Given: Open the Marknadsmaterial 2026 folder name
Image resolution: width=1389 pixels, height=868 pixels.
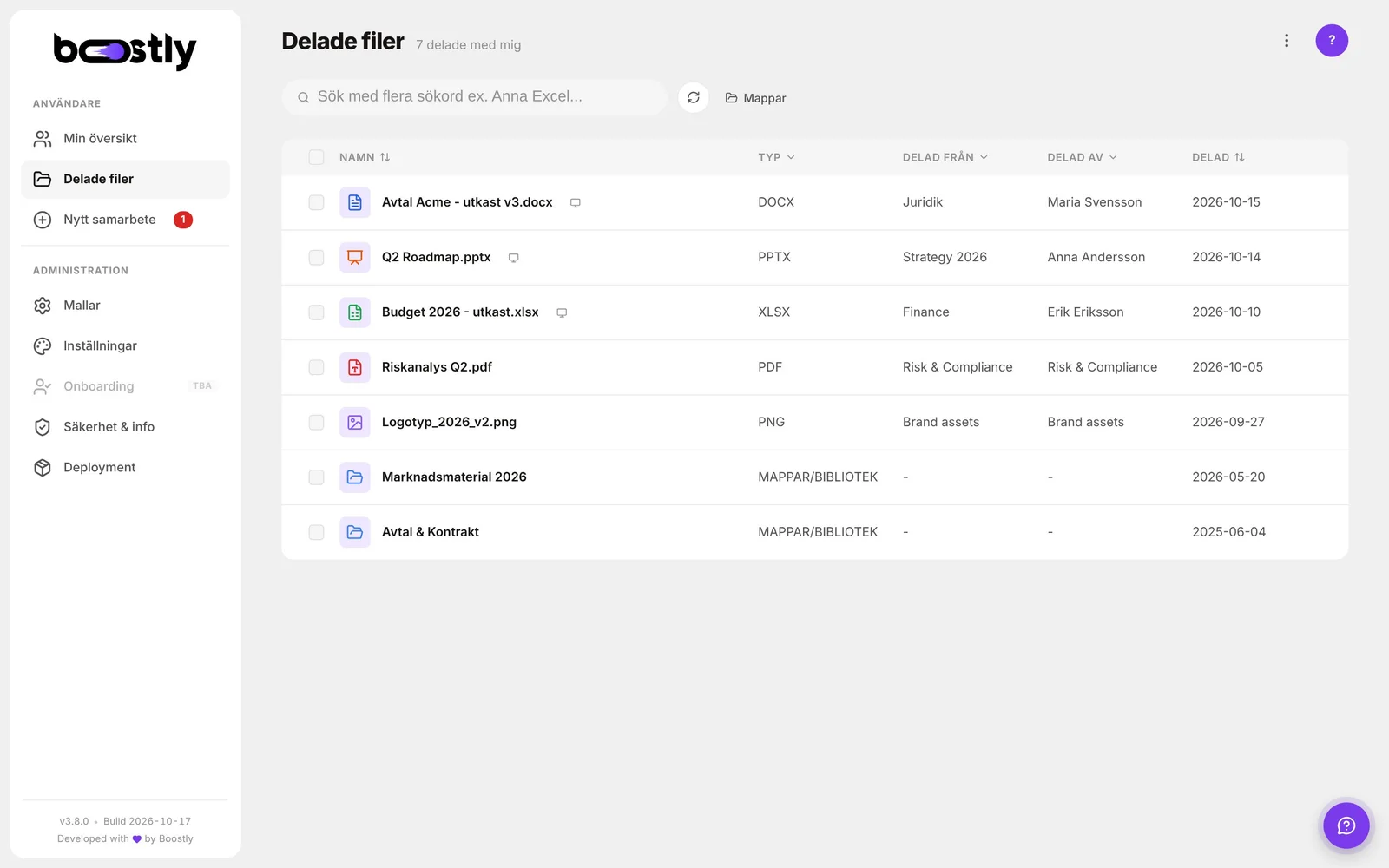Looking at the screenshot, I should coord(454,477).
